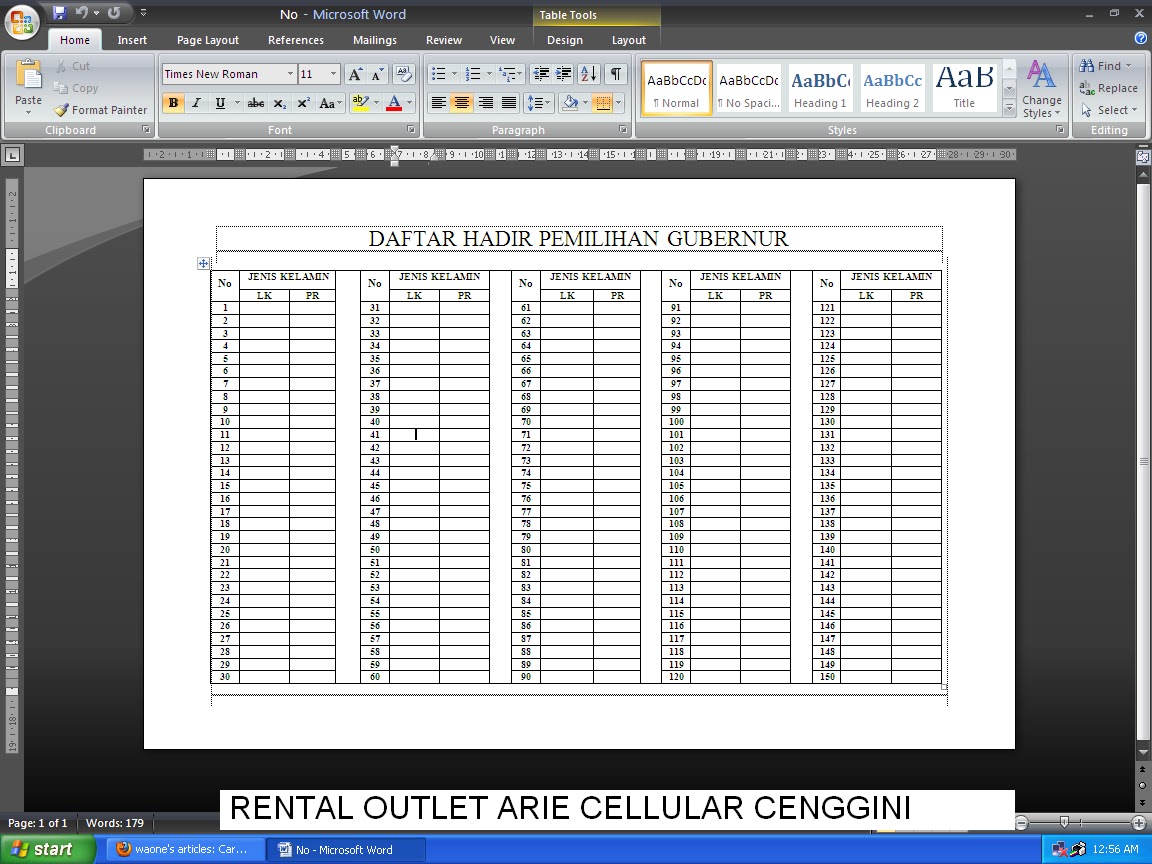This screenshot has width=1152, height=864.
Task: Click the zoom slider handle
Action: coord(1064,822)
